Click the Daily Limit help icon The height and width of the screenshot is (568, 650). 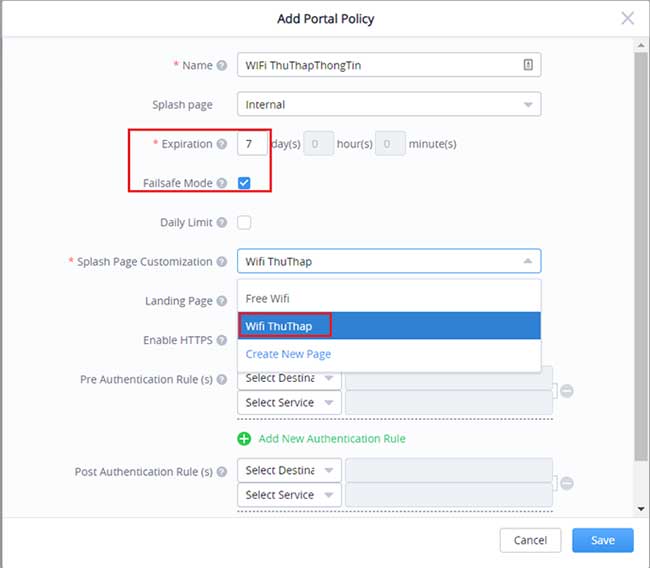pos(222,223)
